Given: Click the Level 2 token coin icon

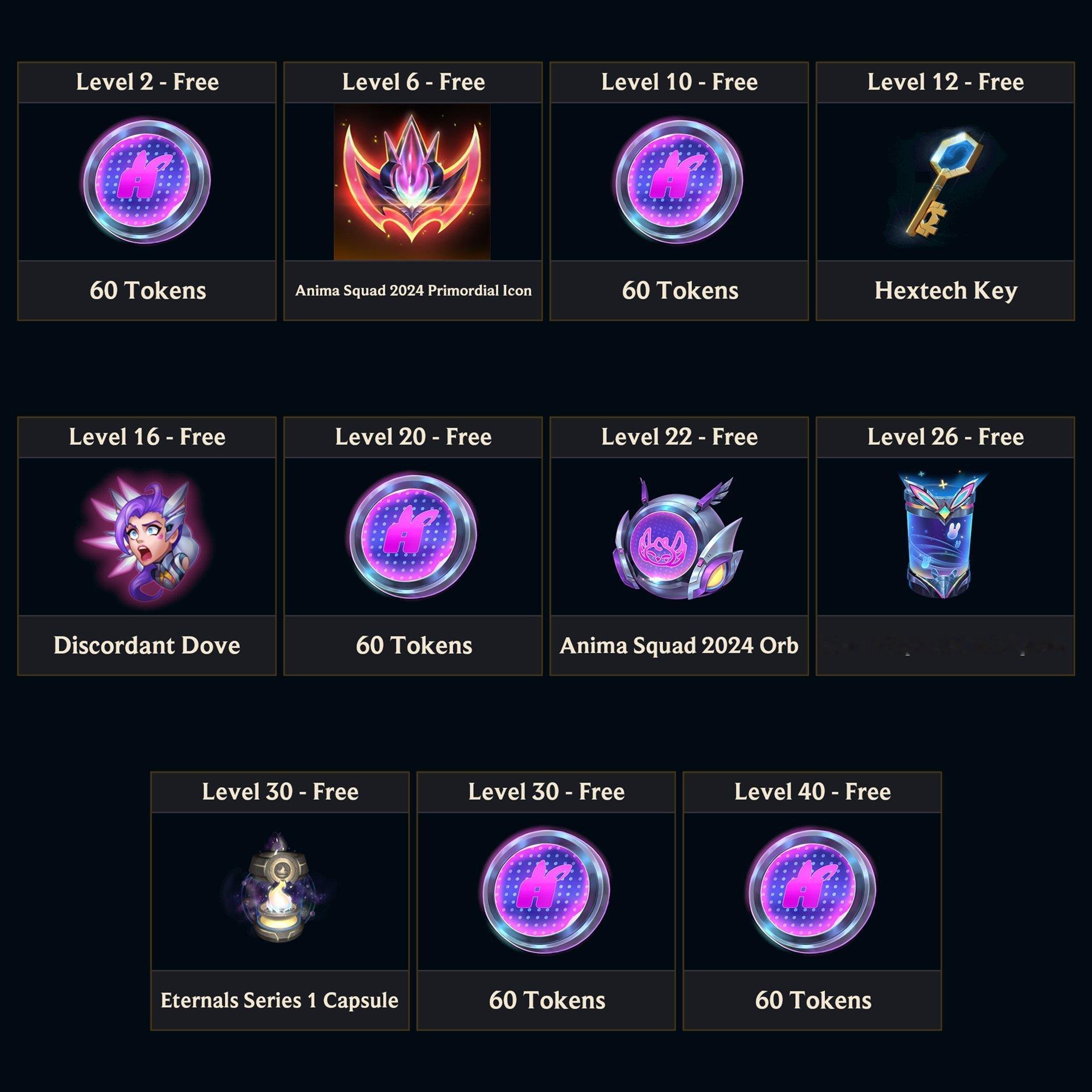Looking at the screenshot, I should tap(147, 181).
